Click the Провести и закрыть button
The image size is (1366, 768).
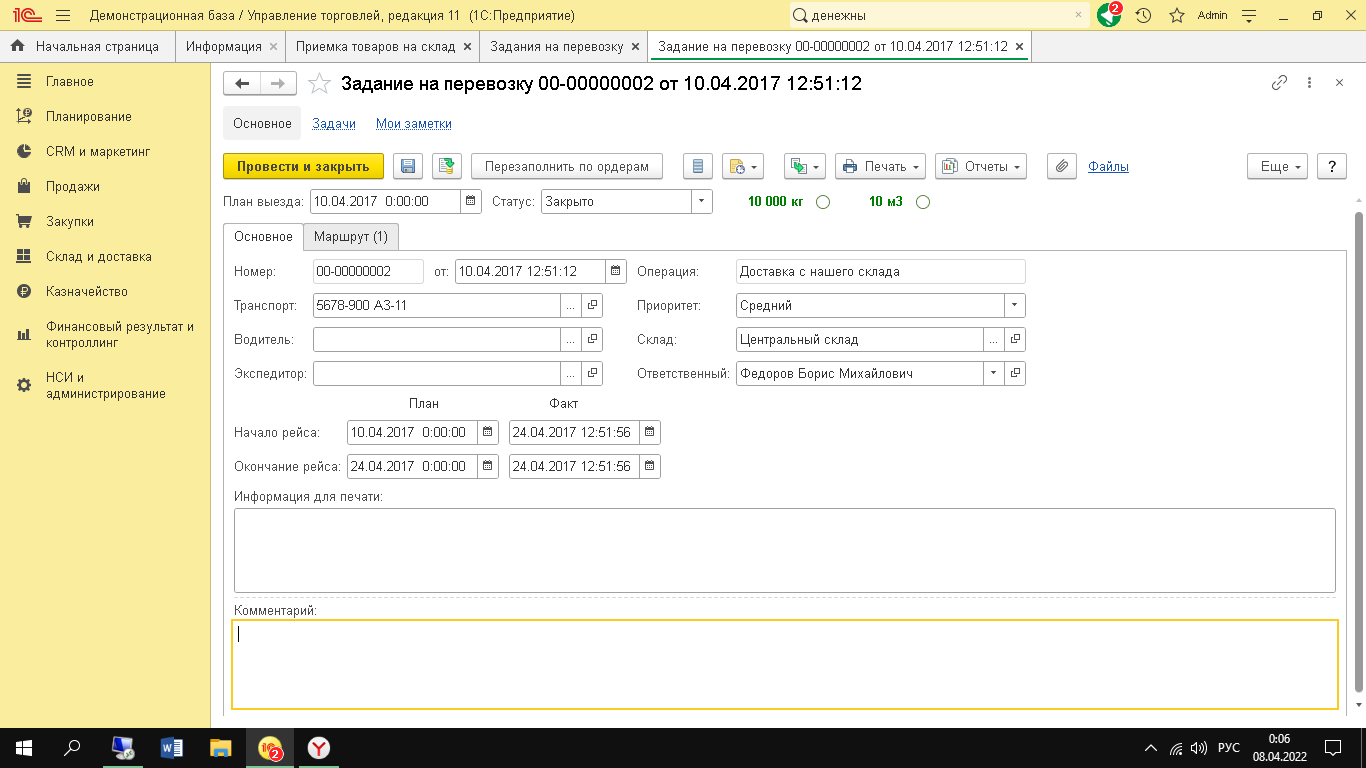tap(303, 167)
